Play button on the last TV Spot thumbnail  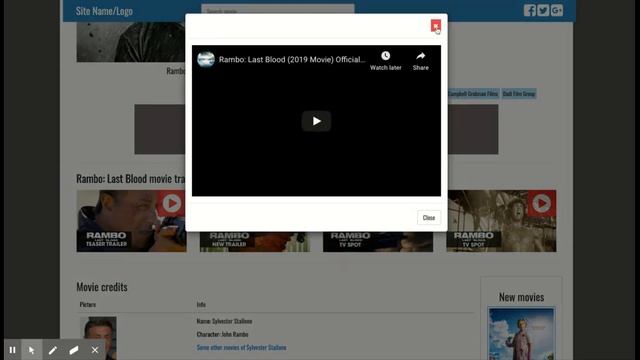pyautogui.click(x=542, y=203)
